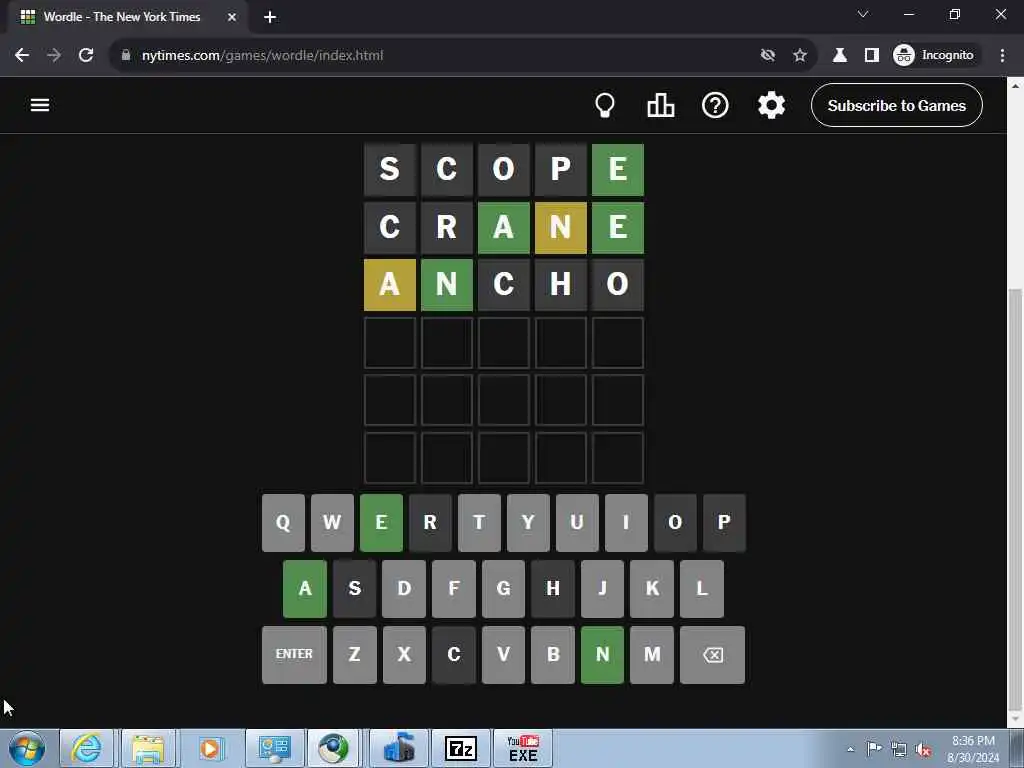Tap the M key

652,654
